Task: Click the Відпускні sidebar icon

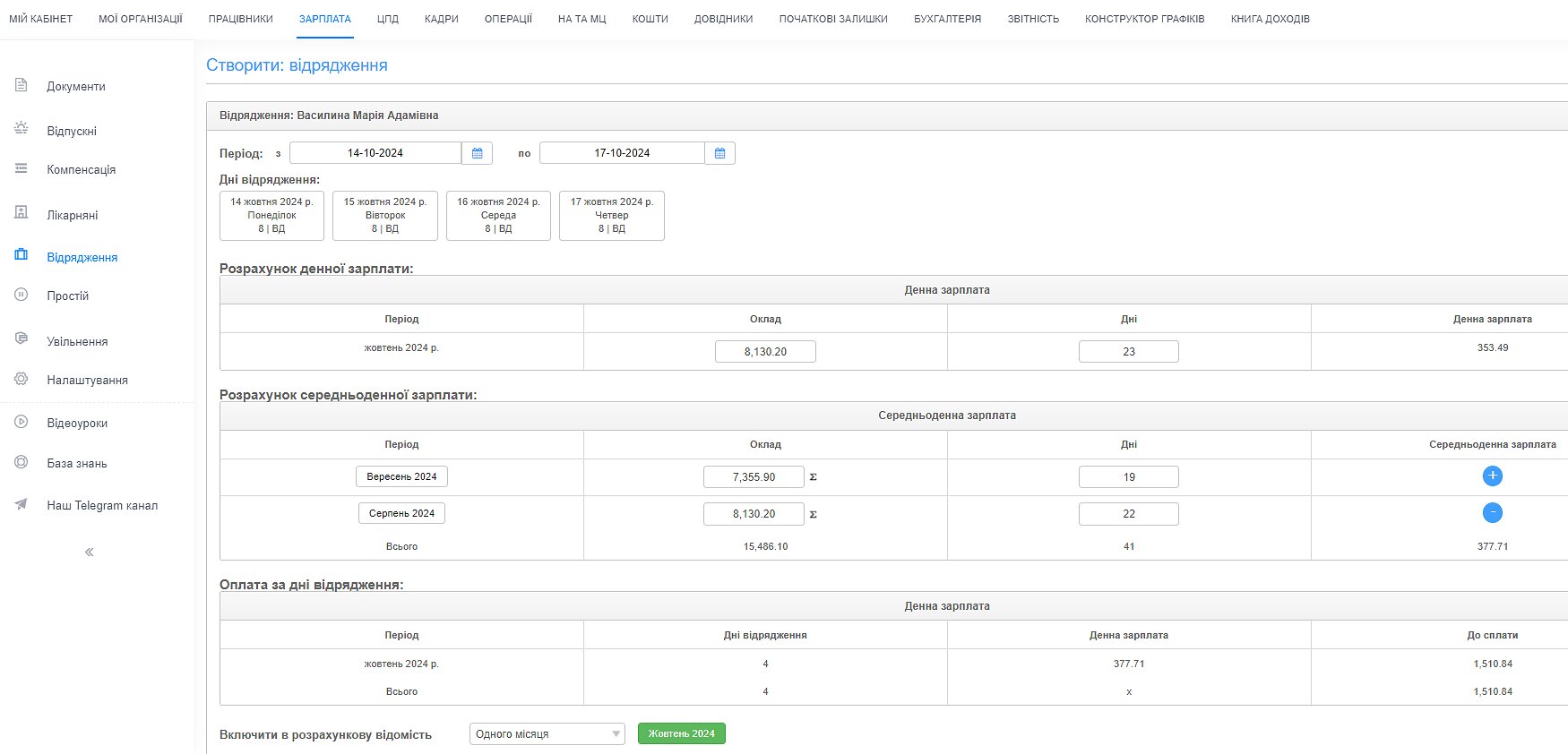Action: click(22, 129)
